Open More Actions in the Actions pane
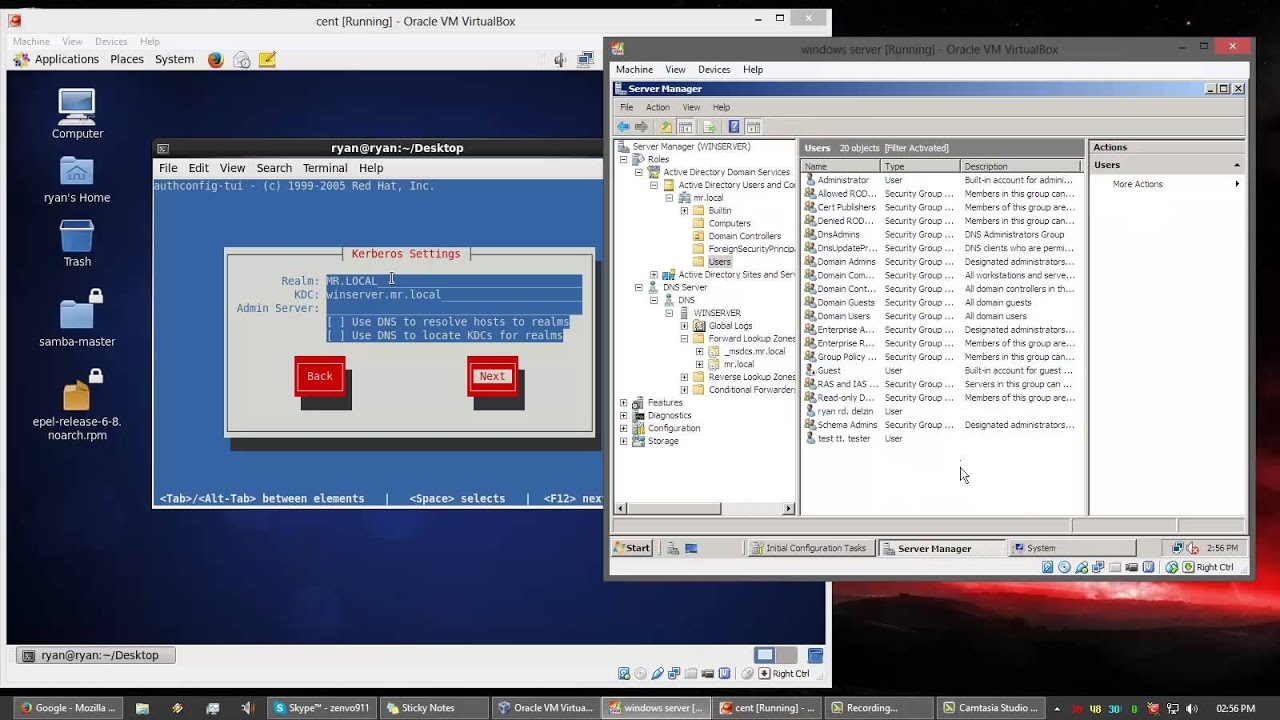Image resolution: width=1280 pixels, height=720 pixels. (x=1138, y=184)
